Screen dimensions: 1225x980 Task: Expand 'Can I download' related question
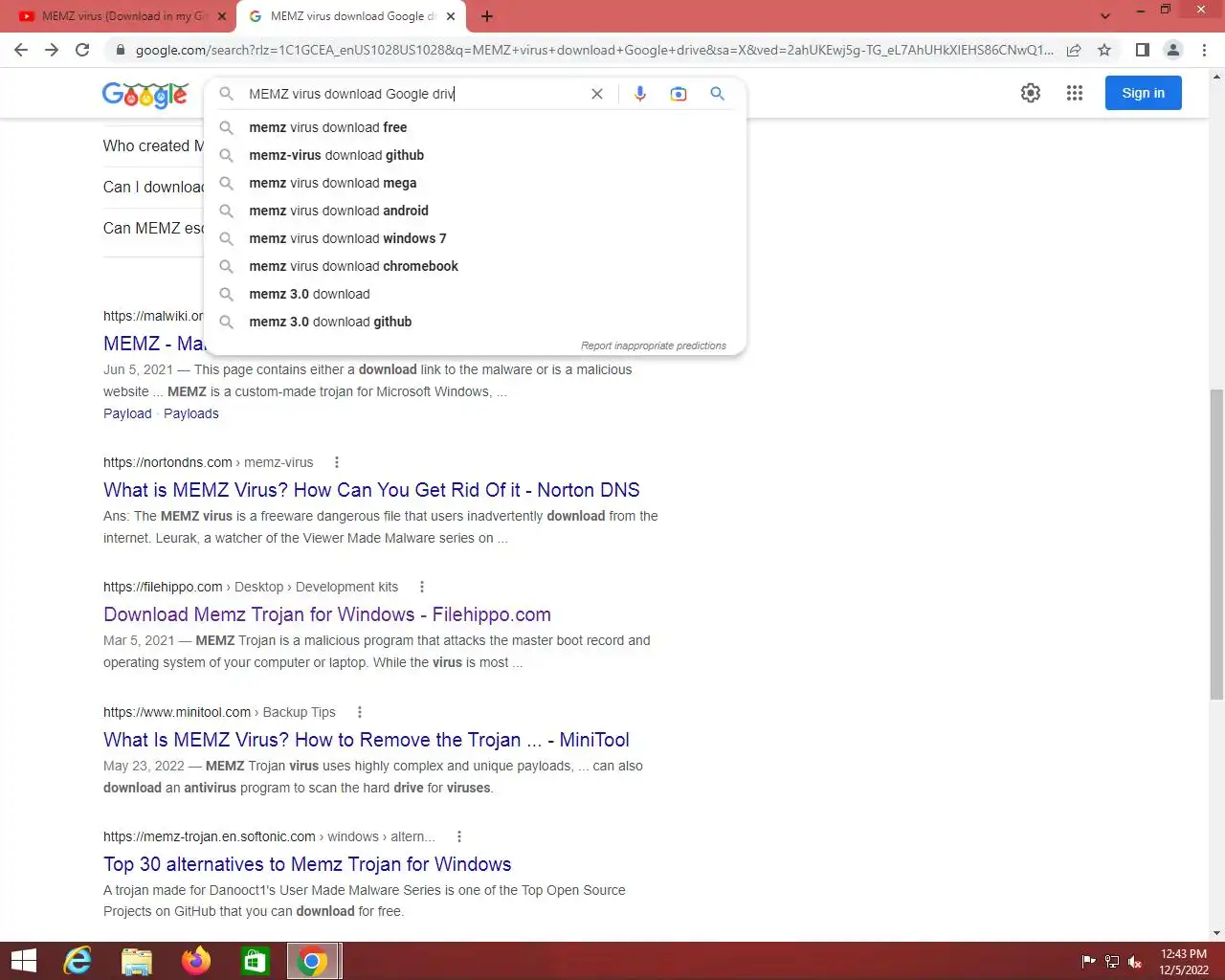pos(153,187)
